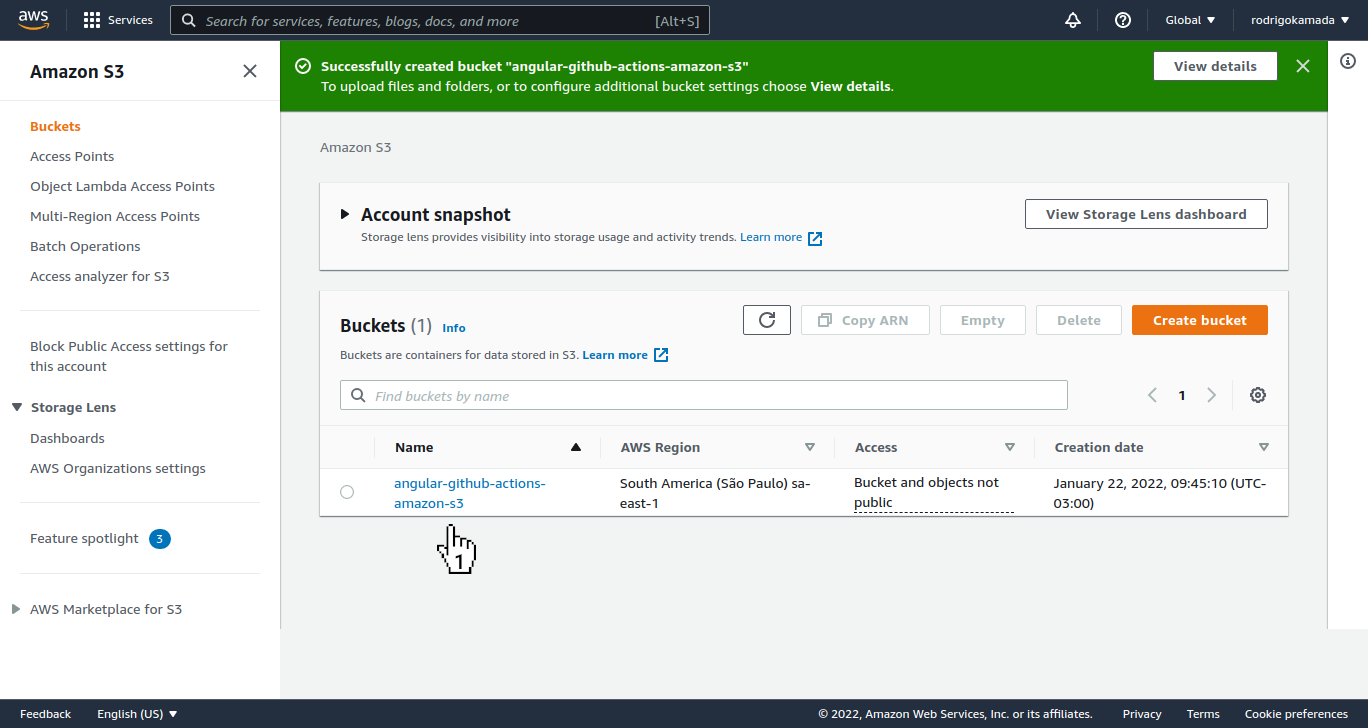Open bucket list view preferences gear
Image resolution: width=1368 pixels, height=728 pixels.
click(1258, 395)
